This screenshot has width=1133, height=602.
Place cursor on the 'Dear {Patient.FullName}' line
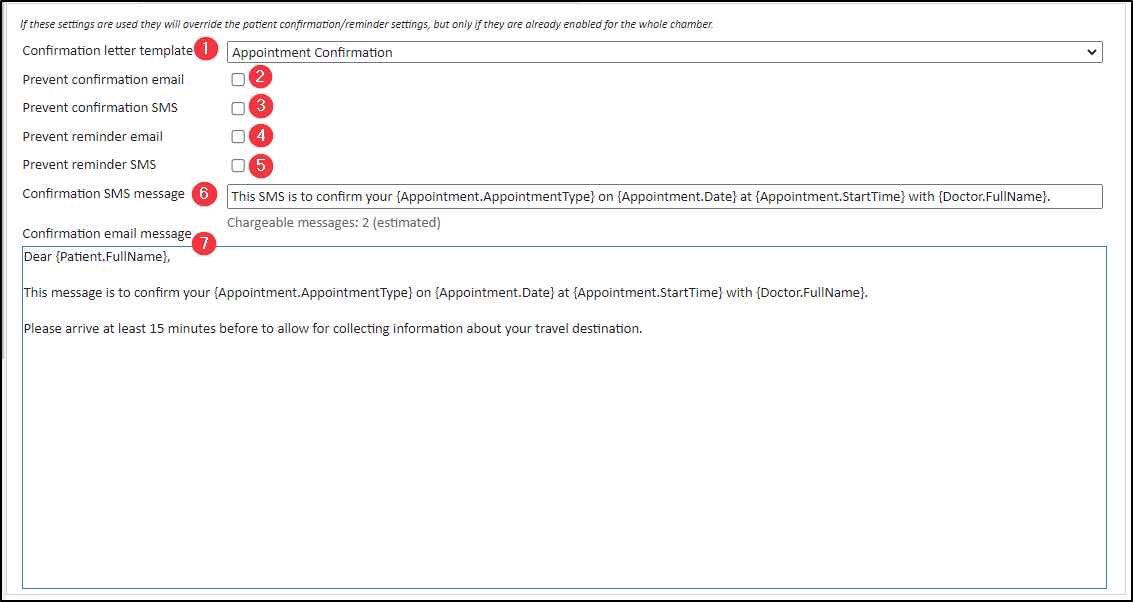point(97,257)
